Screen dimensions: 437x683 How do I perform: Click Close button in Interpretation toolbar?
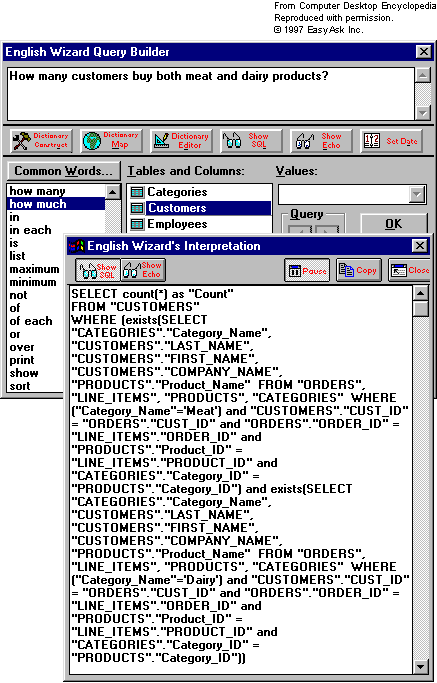pyautogui.click(x=410, y=270)
